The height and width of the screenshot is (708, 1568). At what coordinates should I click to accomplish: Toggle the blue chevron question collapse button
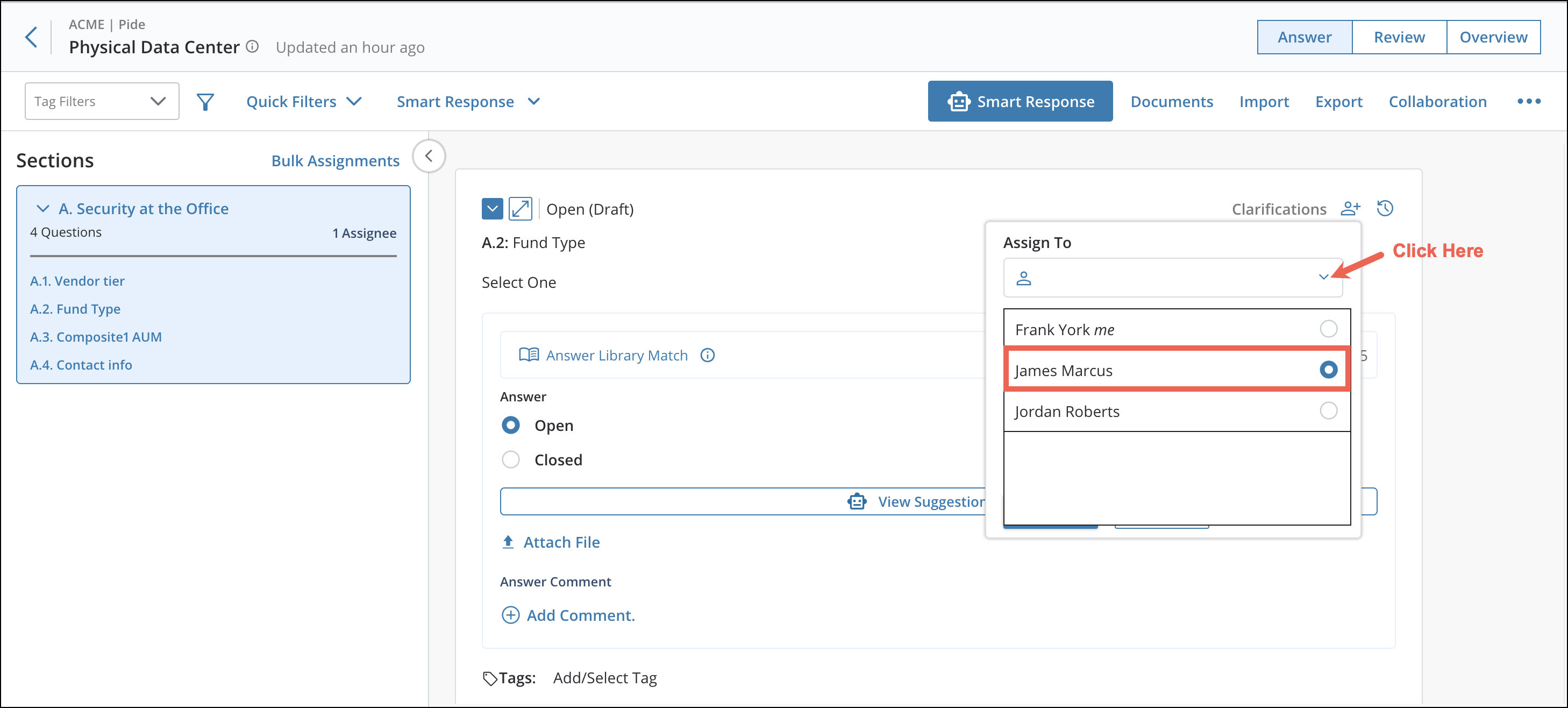(x=492, y=209)
